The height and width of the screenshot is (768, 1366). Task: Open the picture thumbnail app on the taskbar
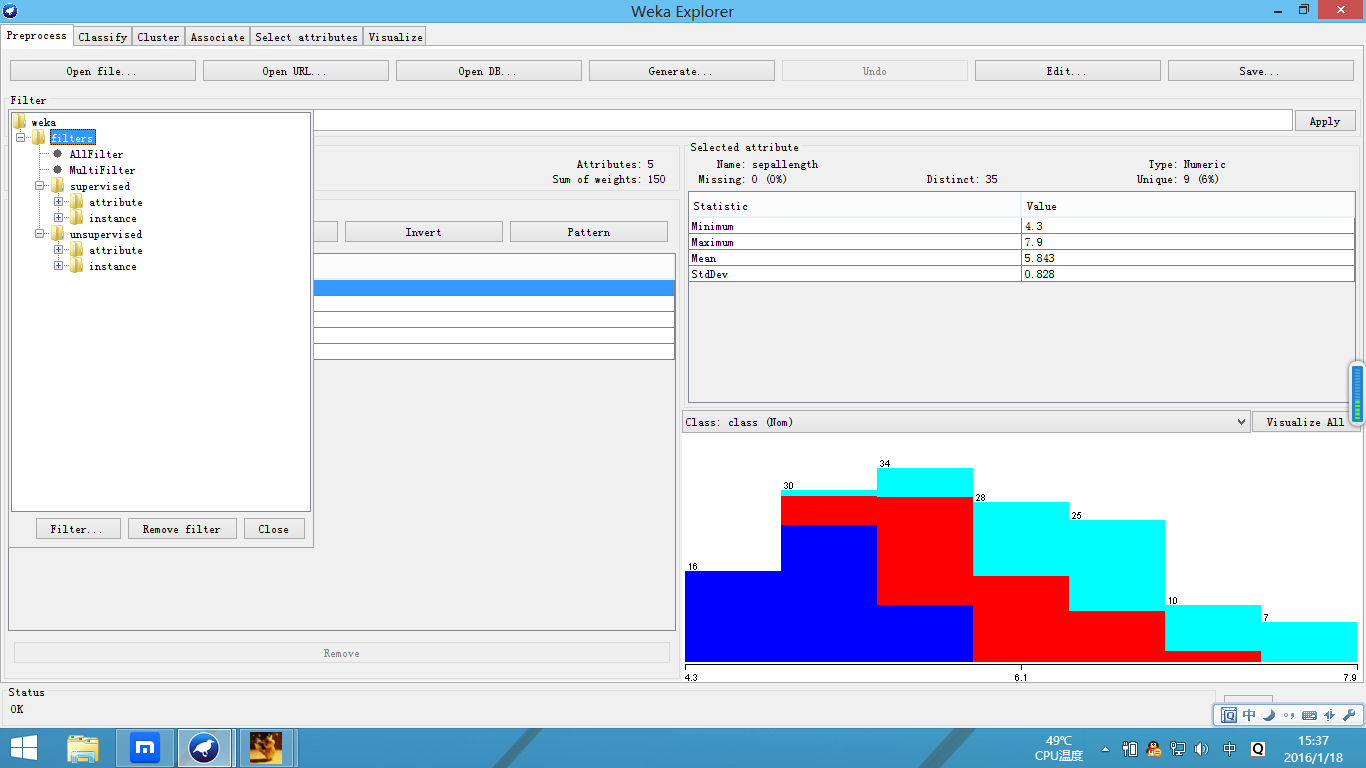[x=265, y=748]
